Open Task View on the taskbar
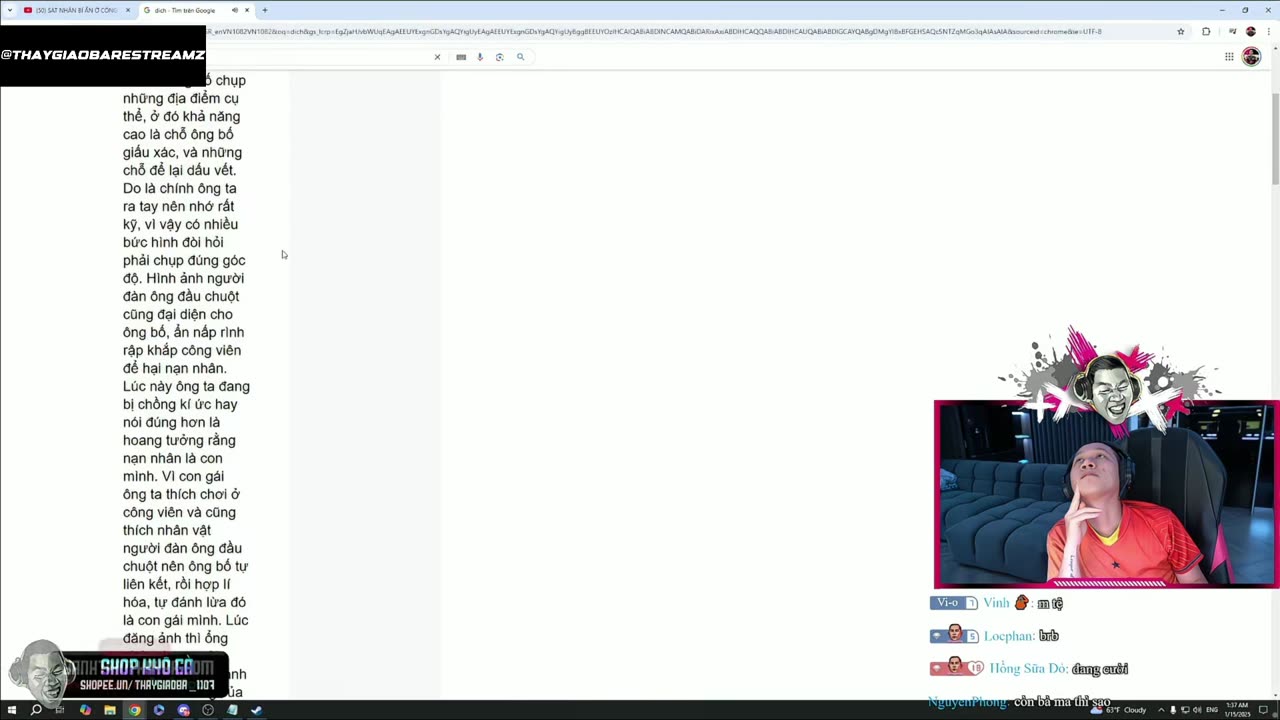The width and height of the screenshot is (1280, 720). coord(60,710)
